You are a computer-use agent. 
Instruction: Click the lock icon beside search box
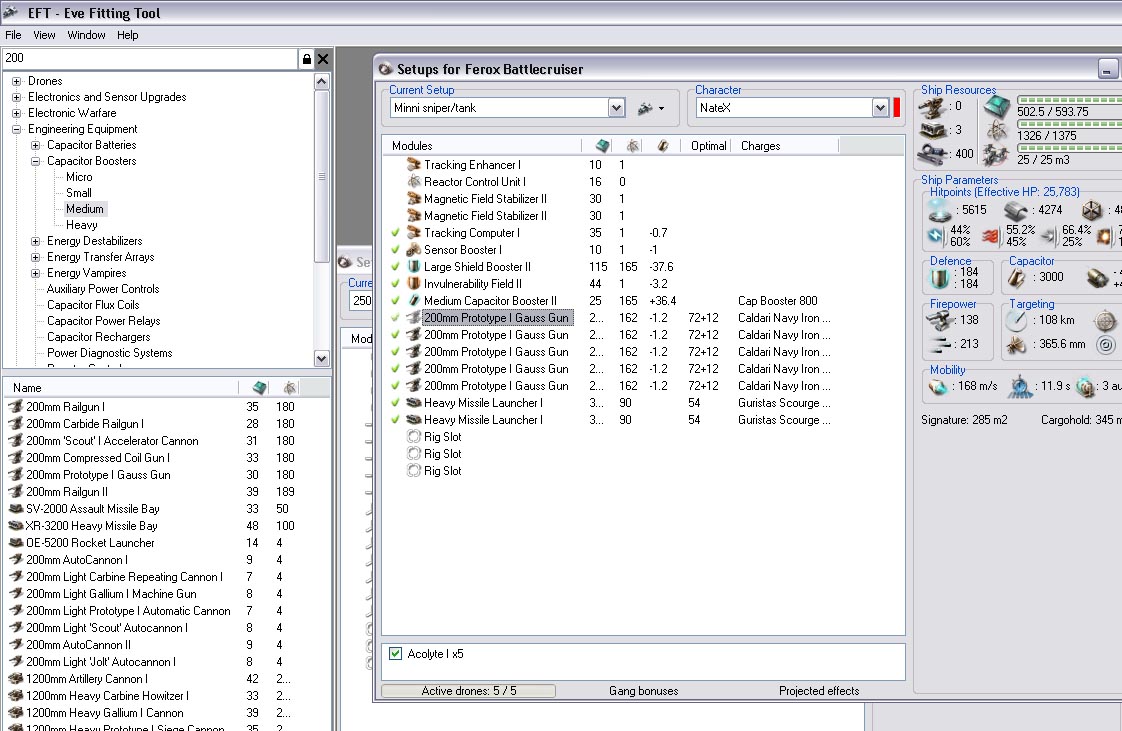(x=306, y=59)
